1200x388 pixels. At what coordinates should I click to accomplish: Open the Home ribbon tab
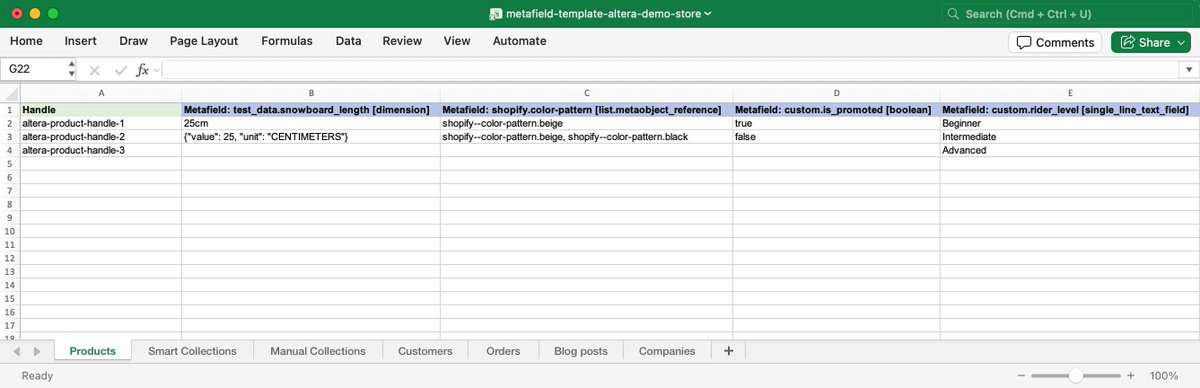click(26, 41)
